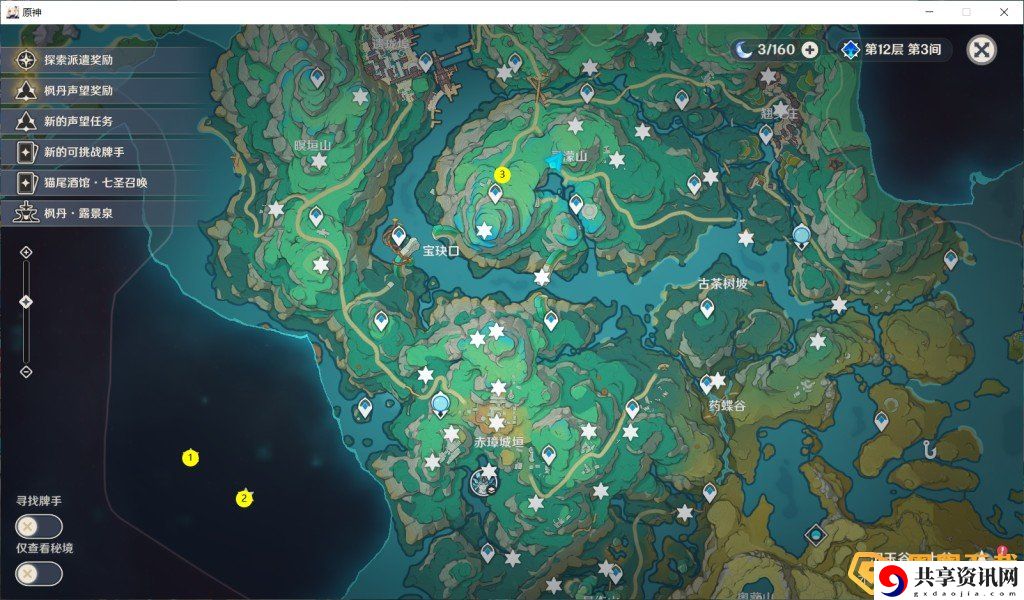The width and height of the screenshot is (1024, 600).
Task: Toggle the 仅查看秘境 switch
Action: (x=39, y=574)
